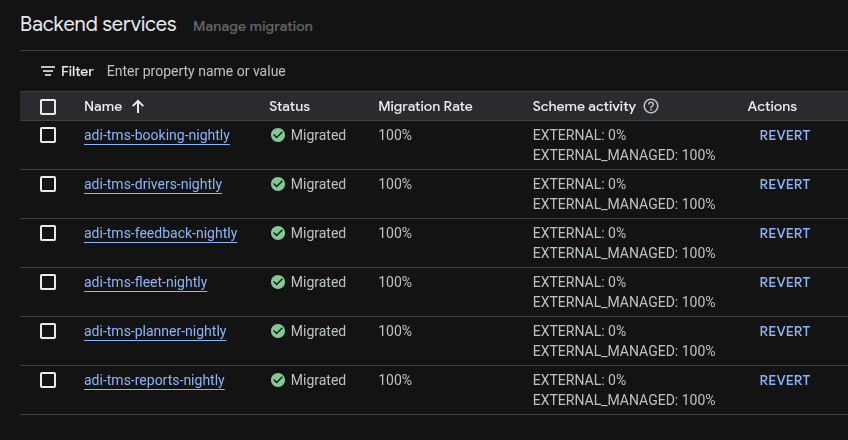This screenshot has width=848, height=440.
Task: Open the adi-tms-booking-nightly service link
Action: point(157,135)
